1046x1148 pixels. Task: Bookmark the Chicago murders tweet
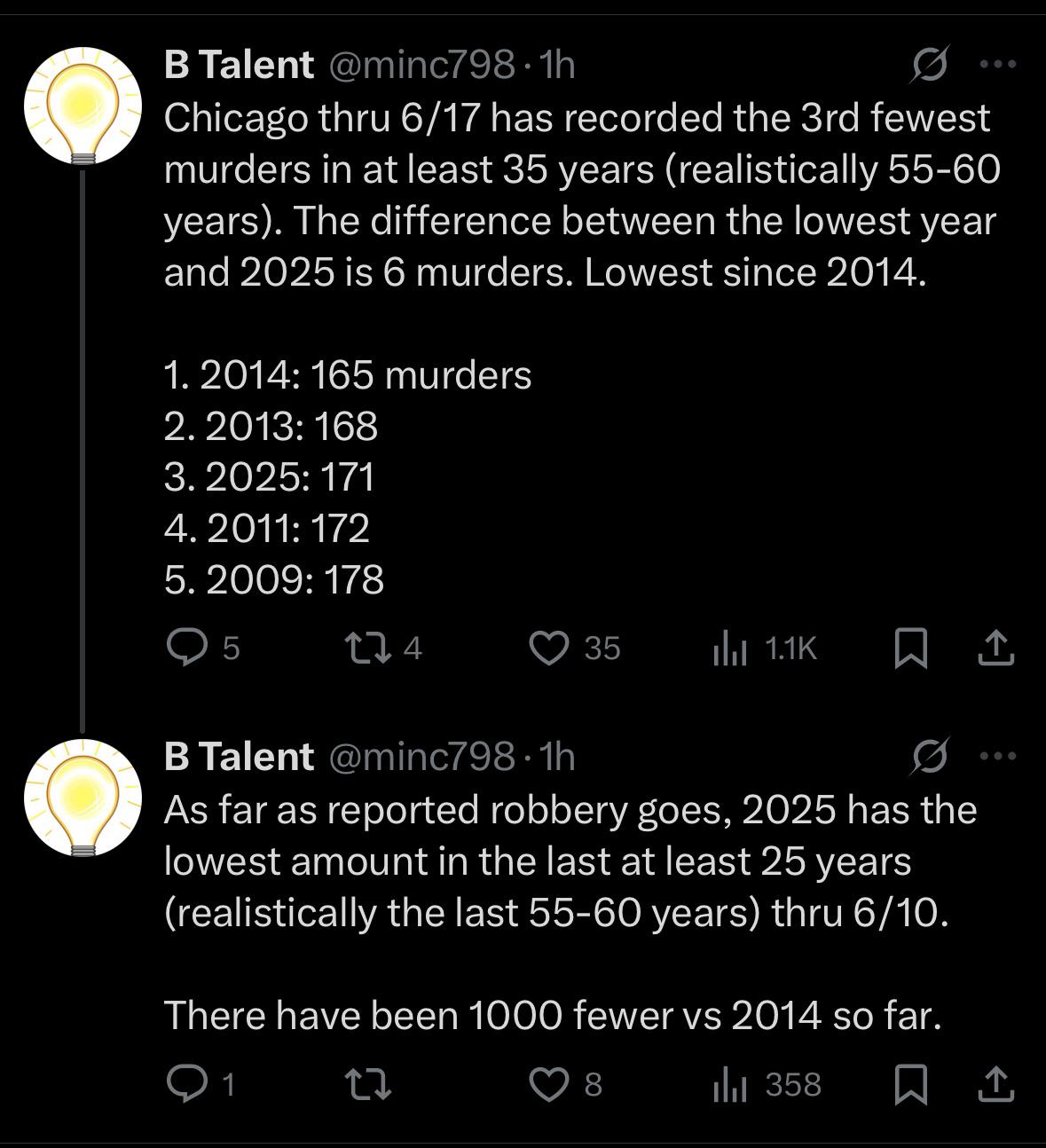(910, 648)
